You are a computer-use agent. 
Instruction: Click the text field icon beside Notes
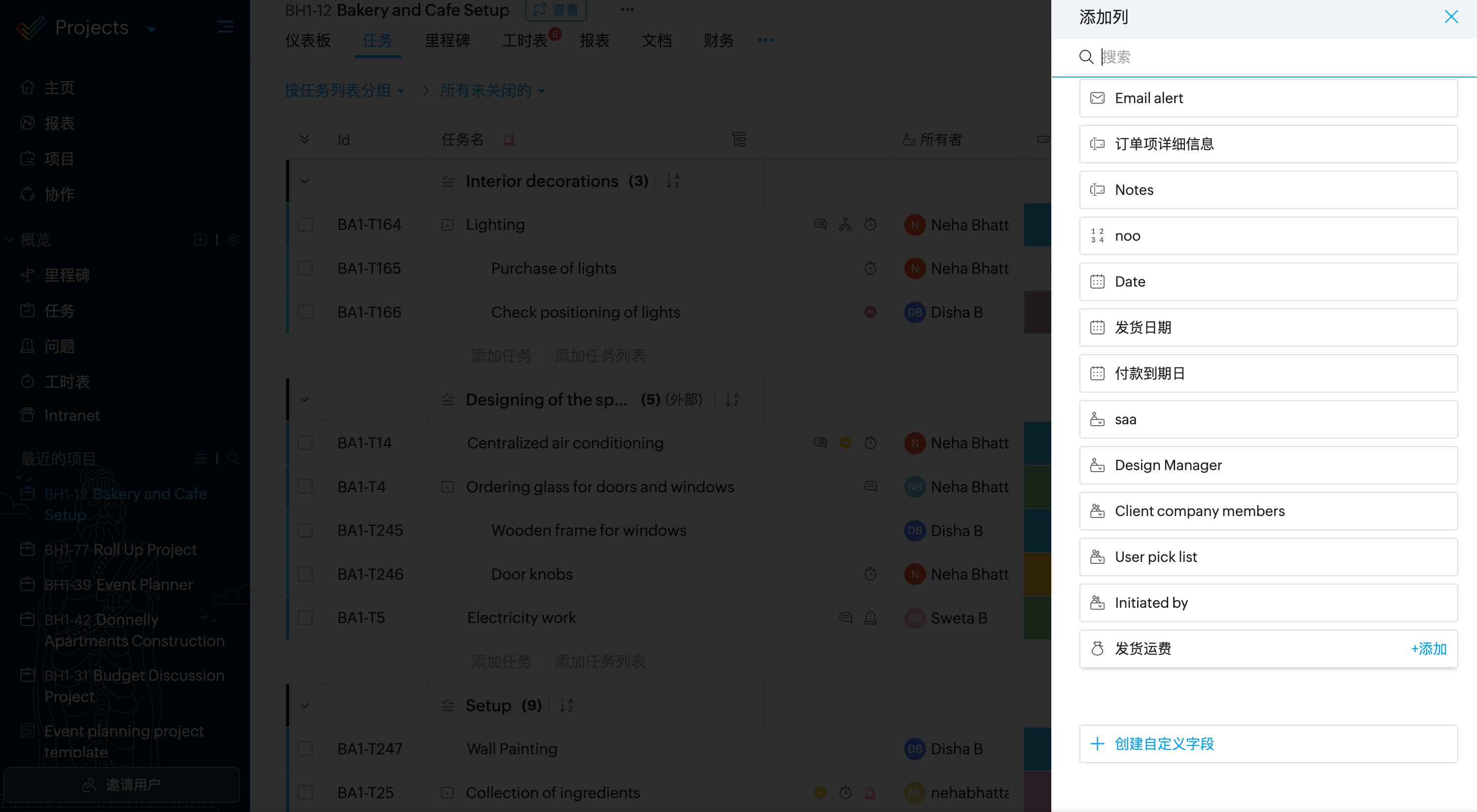coord(1097,190)
